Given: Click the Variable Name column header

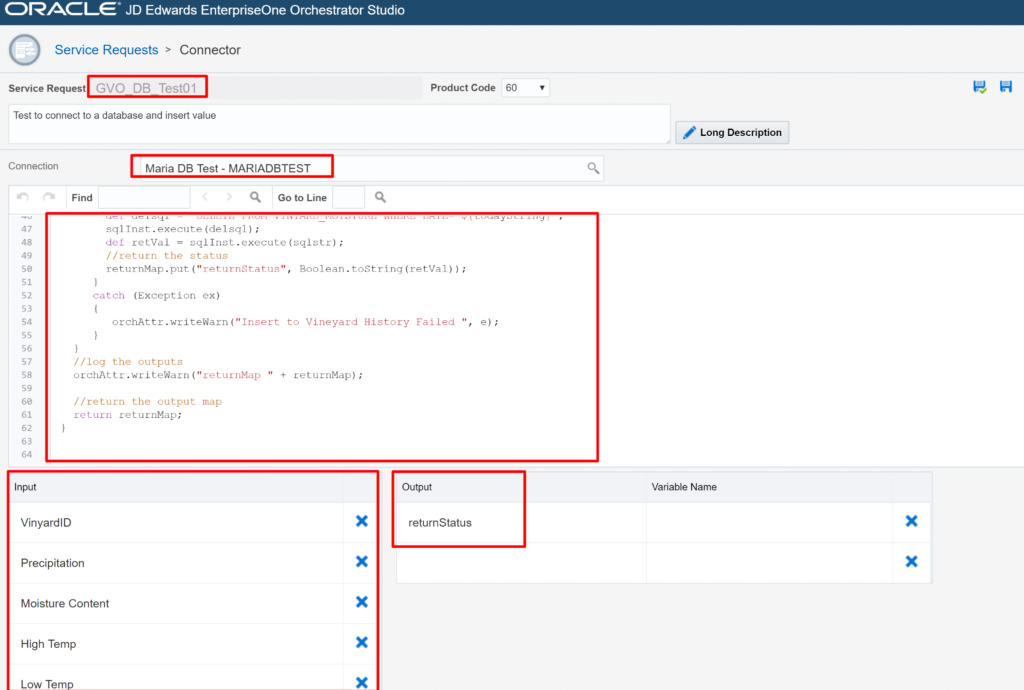Looking at the screenshot, I should (x=684, y=487).
